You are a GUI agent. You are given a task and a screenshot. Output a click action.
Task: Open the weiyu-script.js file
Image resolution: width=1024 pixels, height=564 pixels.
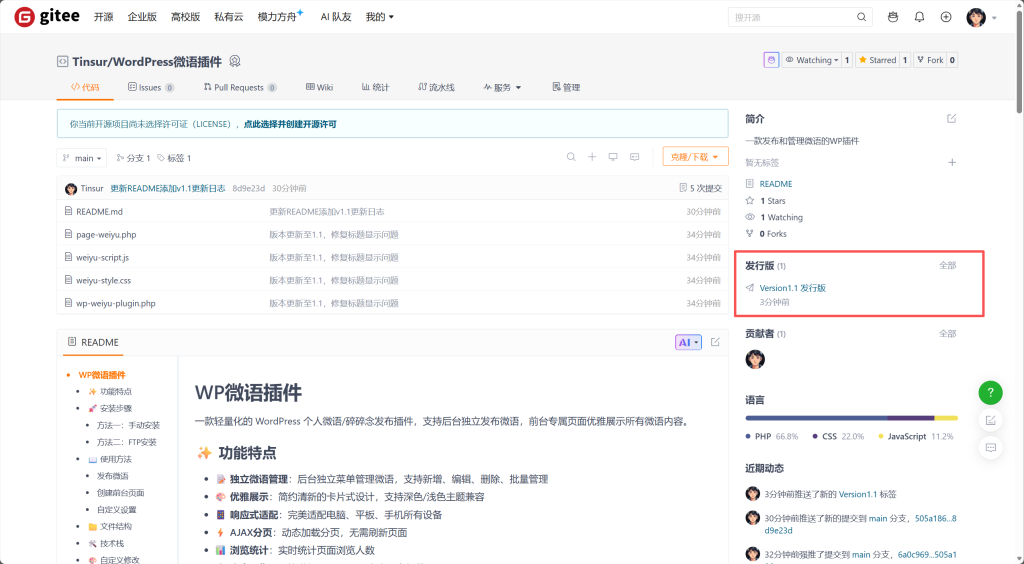pyautogui.click(x=103, y=257)
